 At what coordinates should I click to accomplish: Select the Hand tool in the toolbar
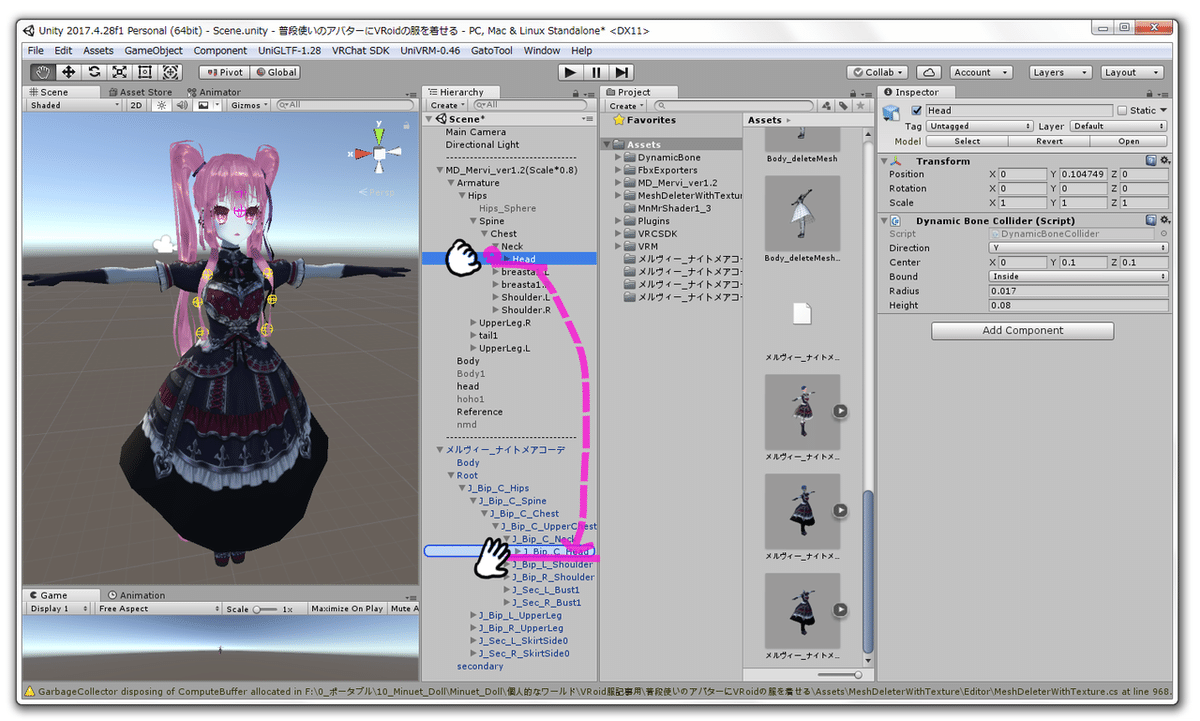[x=43, y=72]
